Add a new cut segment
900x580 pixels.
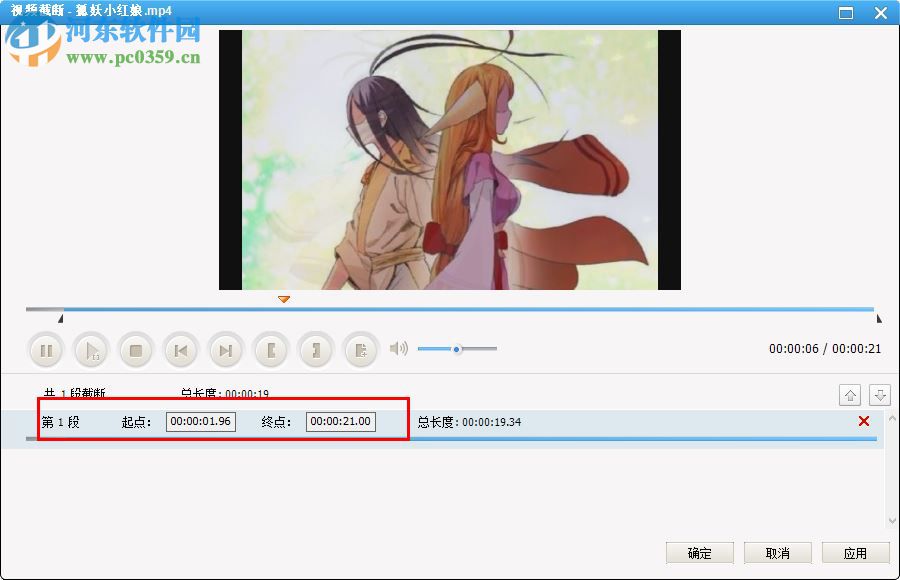pyautogui.click(x=360, y=350)
